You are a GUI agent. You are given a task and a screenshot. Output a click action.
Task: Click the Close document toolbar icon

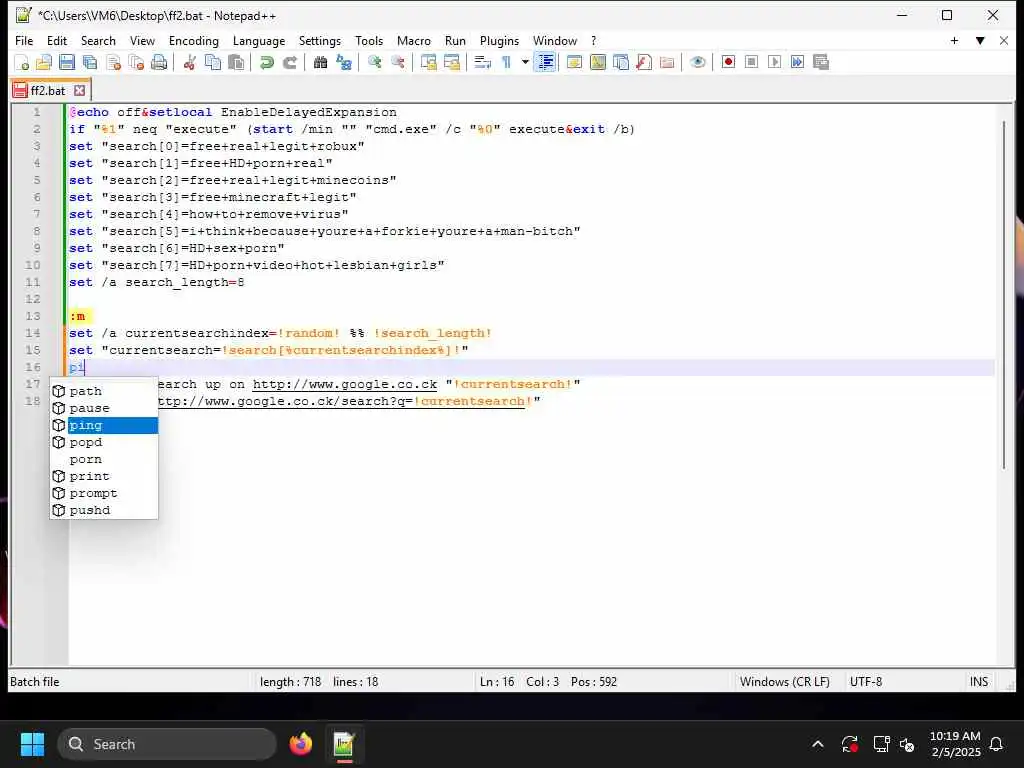click(113, 63)
